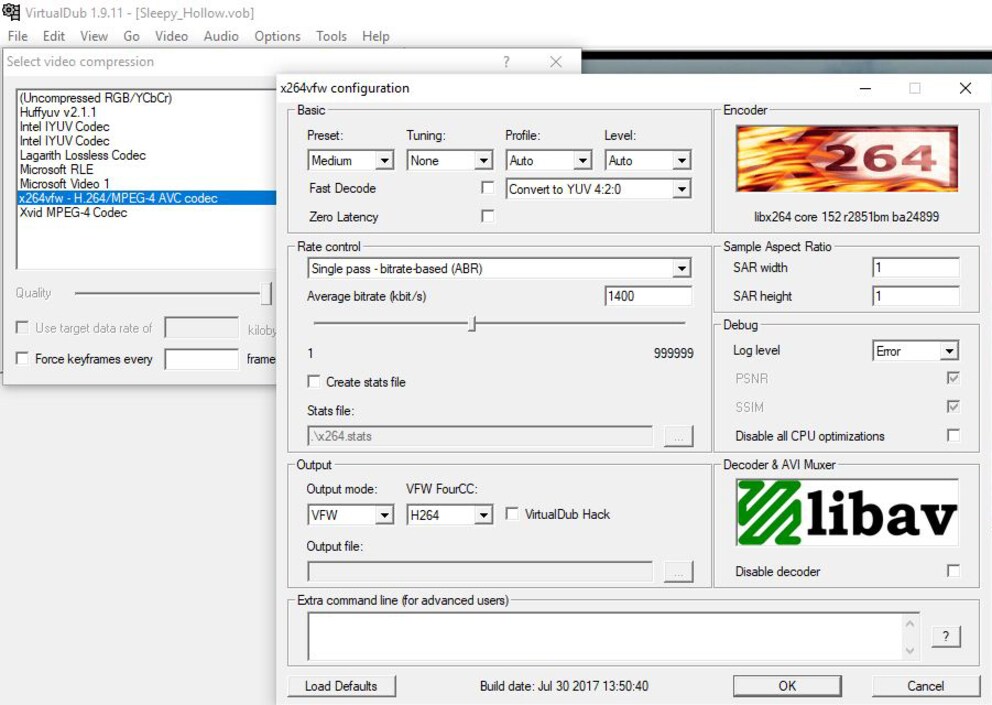Click the average bitrate slider handle

472,324
